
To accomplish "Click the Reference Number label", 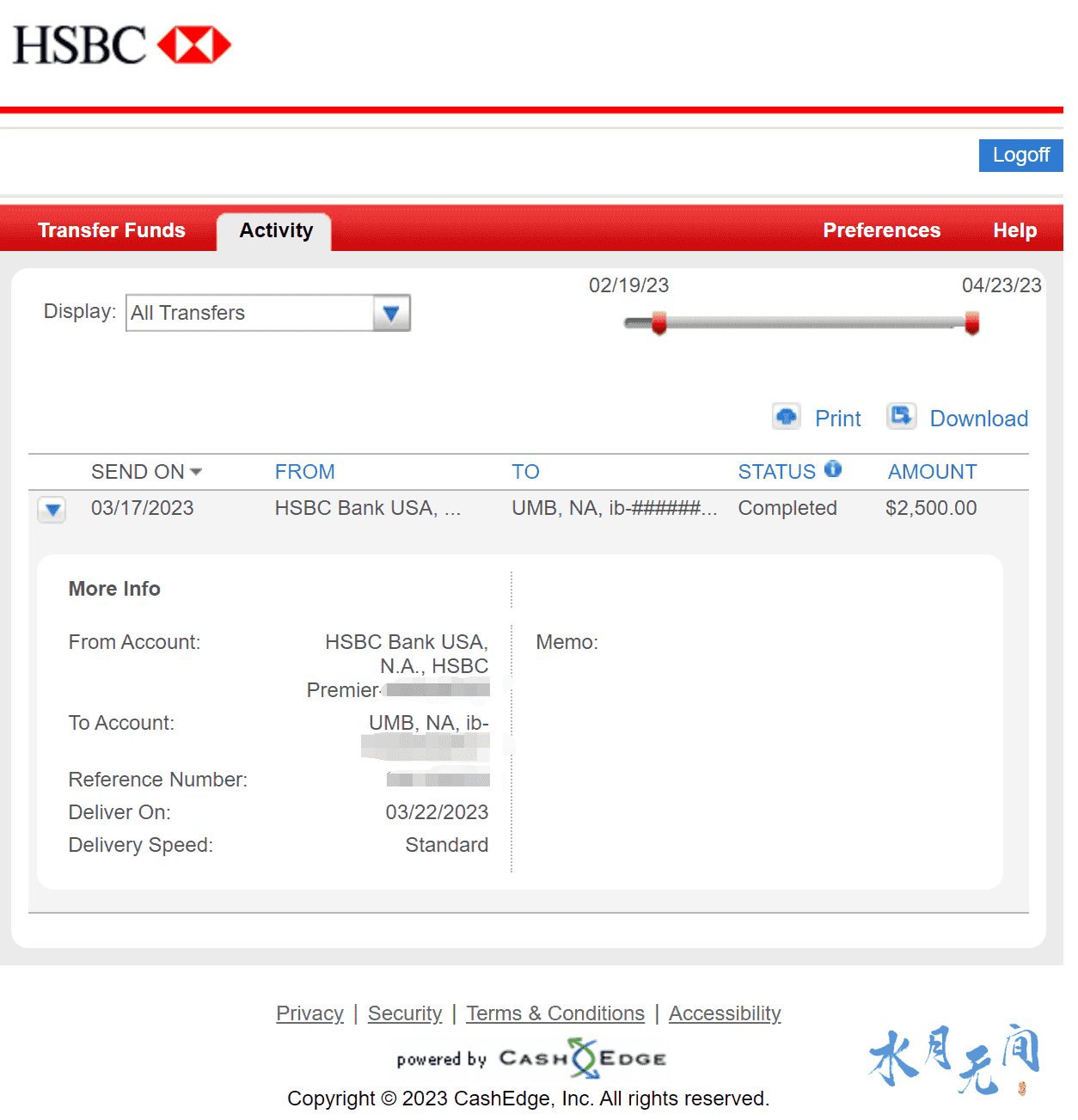I will [x=158, y=780].
